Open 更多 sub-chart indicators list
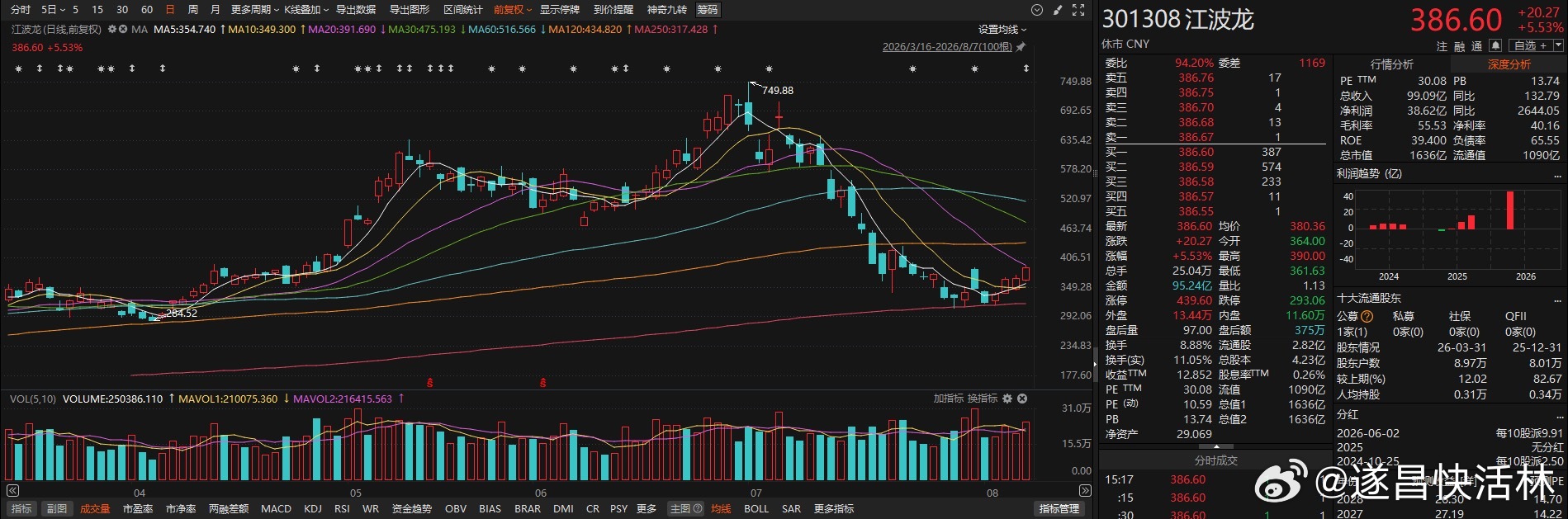This screenshot has width=1568, height=519. click(x=647, y=509)
